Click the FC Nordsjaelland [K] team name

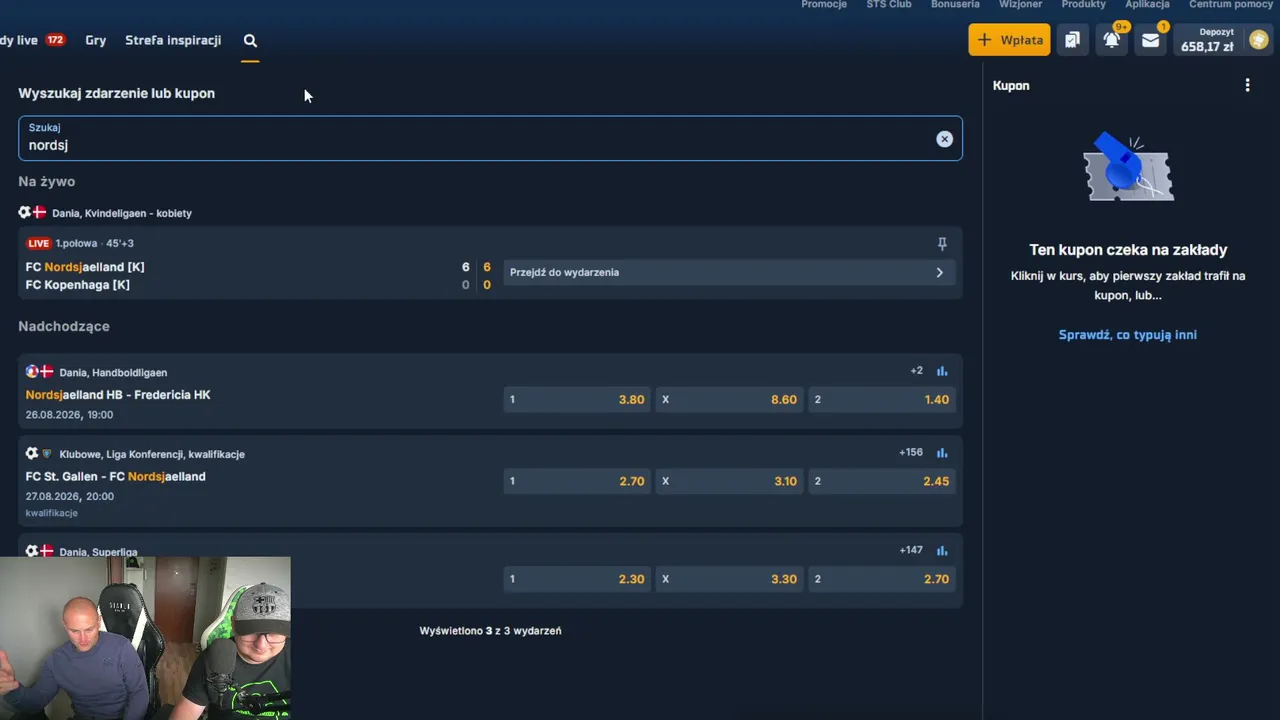coord(85,267)
